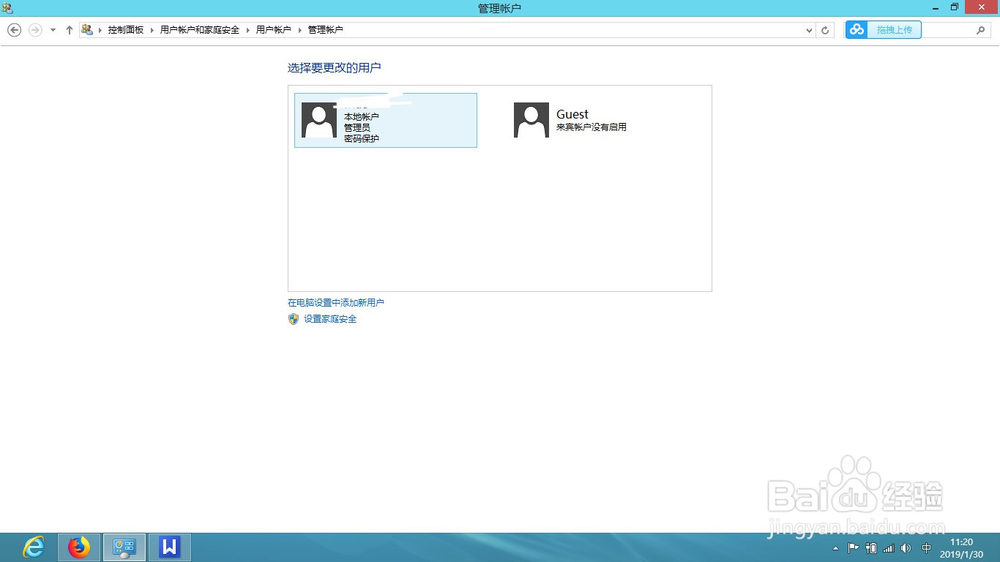This screenshot has width=1000, height=562.
Task: Restore down the 管理帐户 window
Action: pos(954,8)
